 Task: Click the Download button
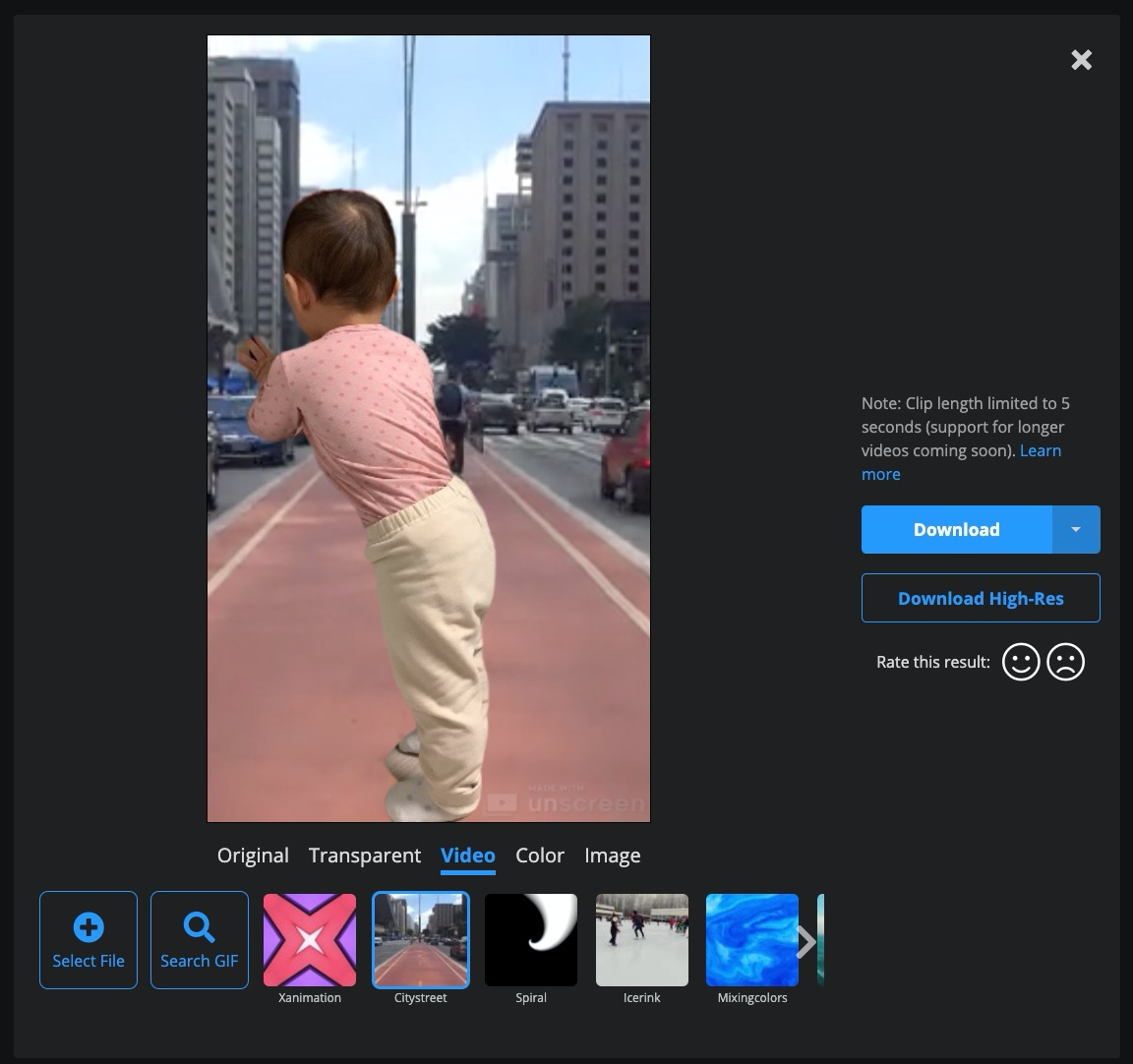coord(956,530)
